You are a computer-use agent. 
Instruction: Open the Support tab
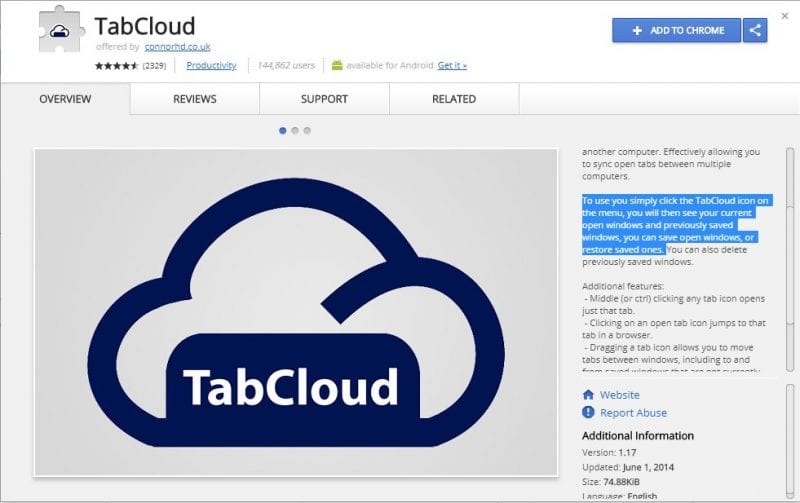(x=324, y=99)
